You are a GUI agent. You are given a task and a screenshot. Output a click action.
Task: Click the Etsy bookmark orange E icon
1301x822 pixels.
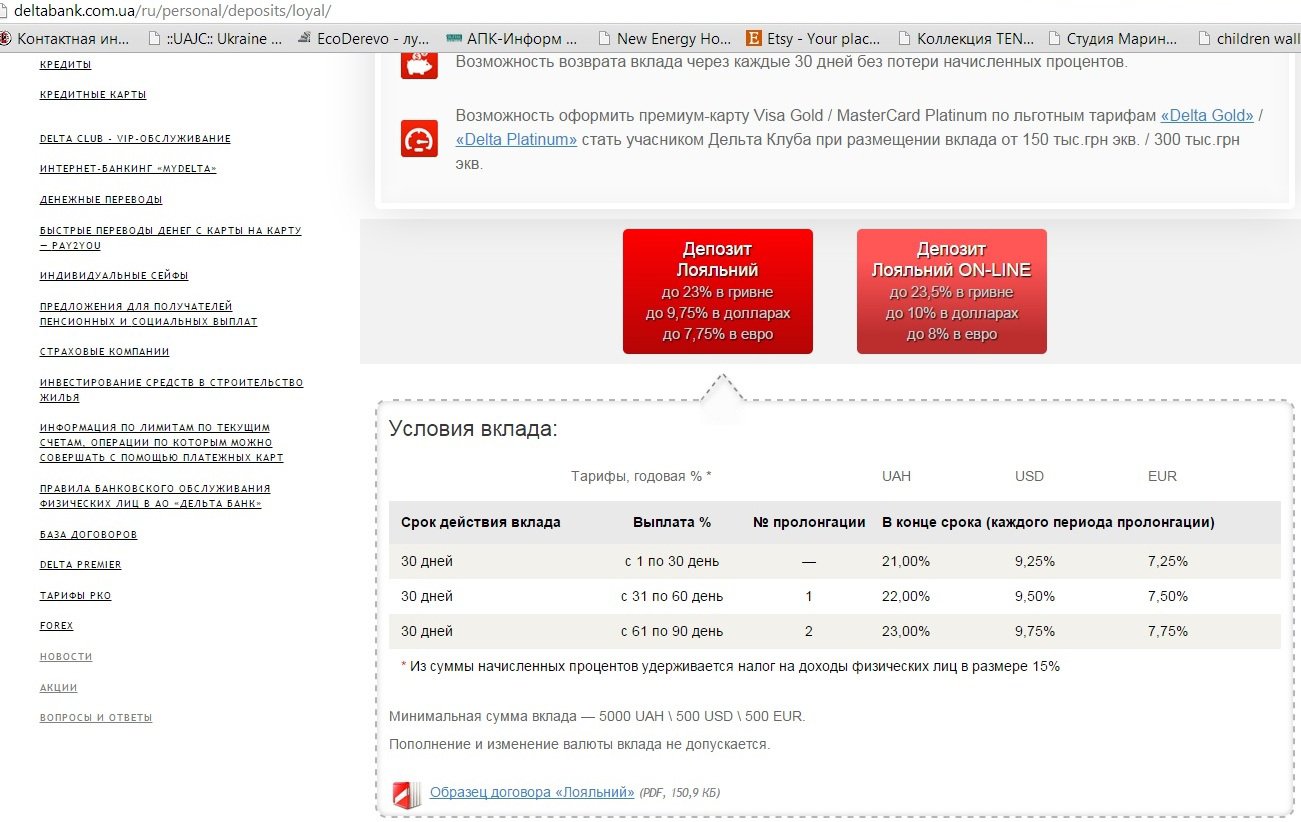click(754, 39)
